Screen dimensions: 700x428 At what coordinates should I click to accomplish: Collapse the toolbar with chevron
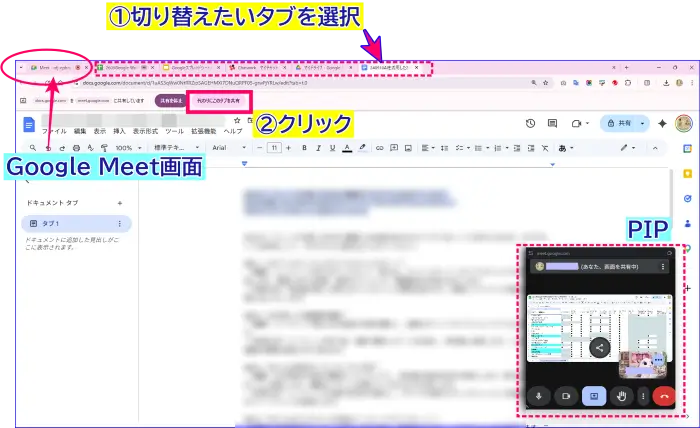(655, 148)
